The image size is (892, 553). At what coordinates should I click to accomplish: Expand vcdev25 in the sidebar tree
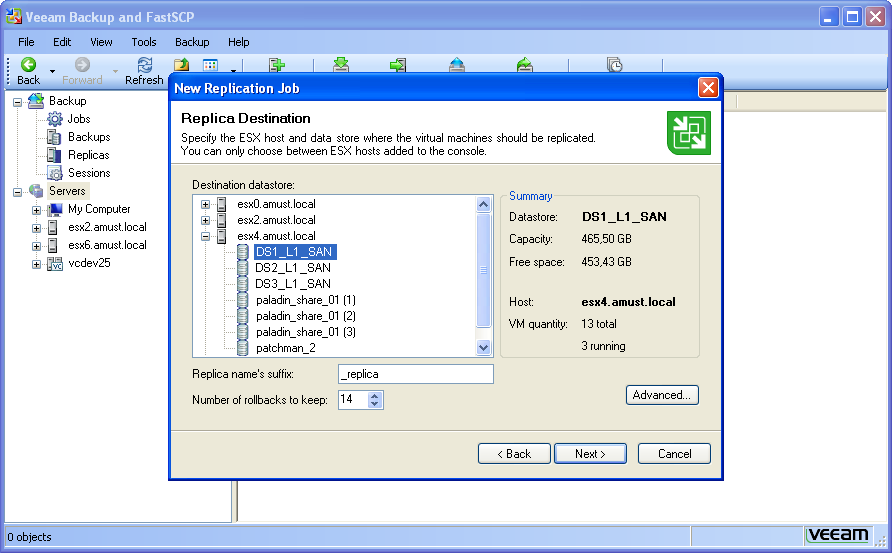tap(36, 265)
